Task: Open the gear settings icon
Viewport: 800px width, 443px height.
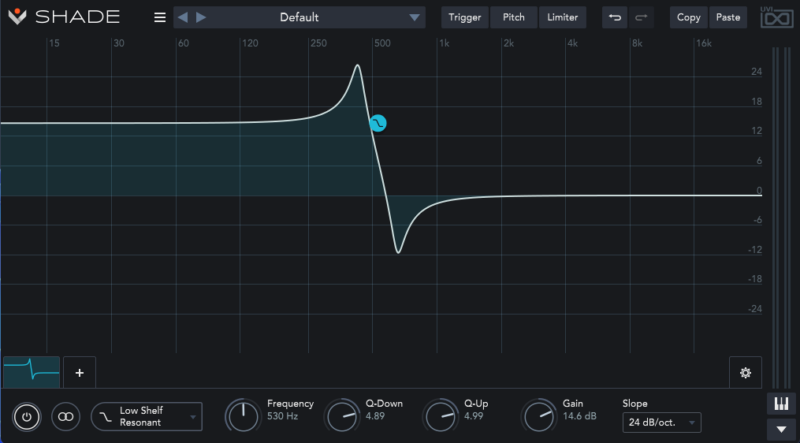Action: (x=745, y=373)
